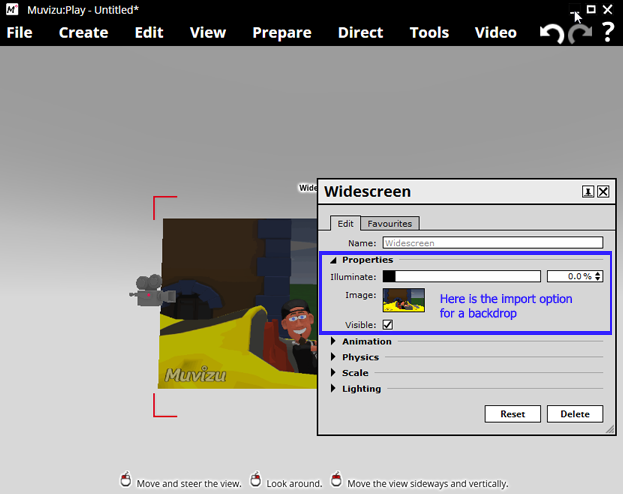This screenshot has height=494, width=623.
Task: Open the Edit menu
Action: (149, 33)
